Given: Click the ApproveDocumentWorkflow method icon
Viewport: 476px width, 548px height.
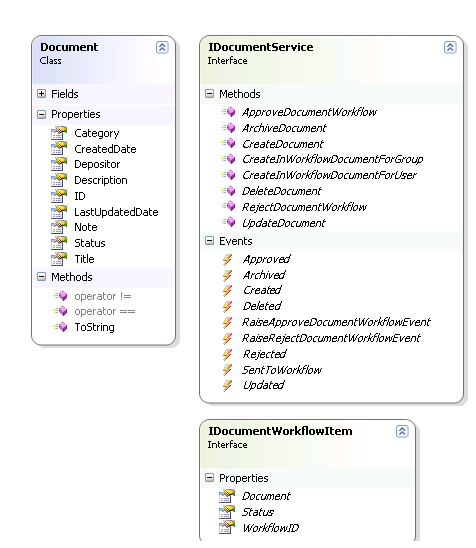Looking at the screenshot, I should (x=228, y=112).
